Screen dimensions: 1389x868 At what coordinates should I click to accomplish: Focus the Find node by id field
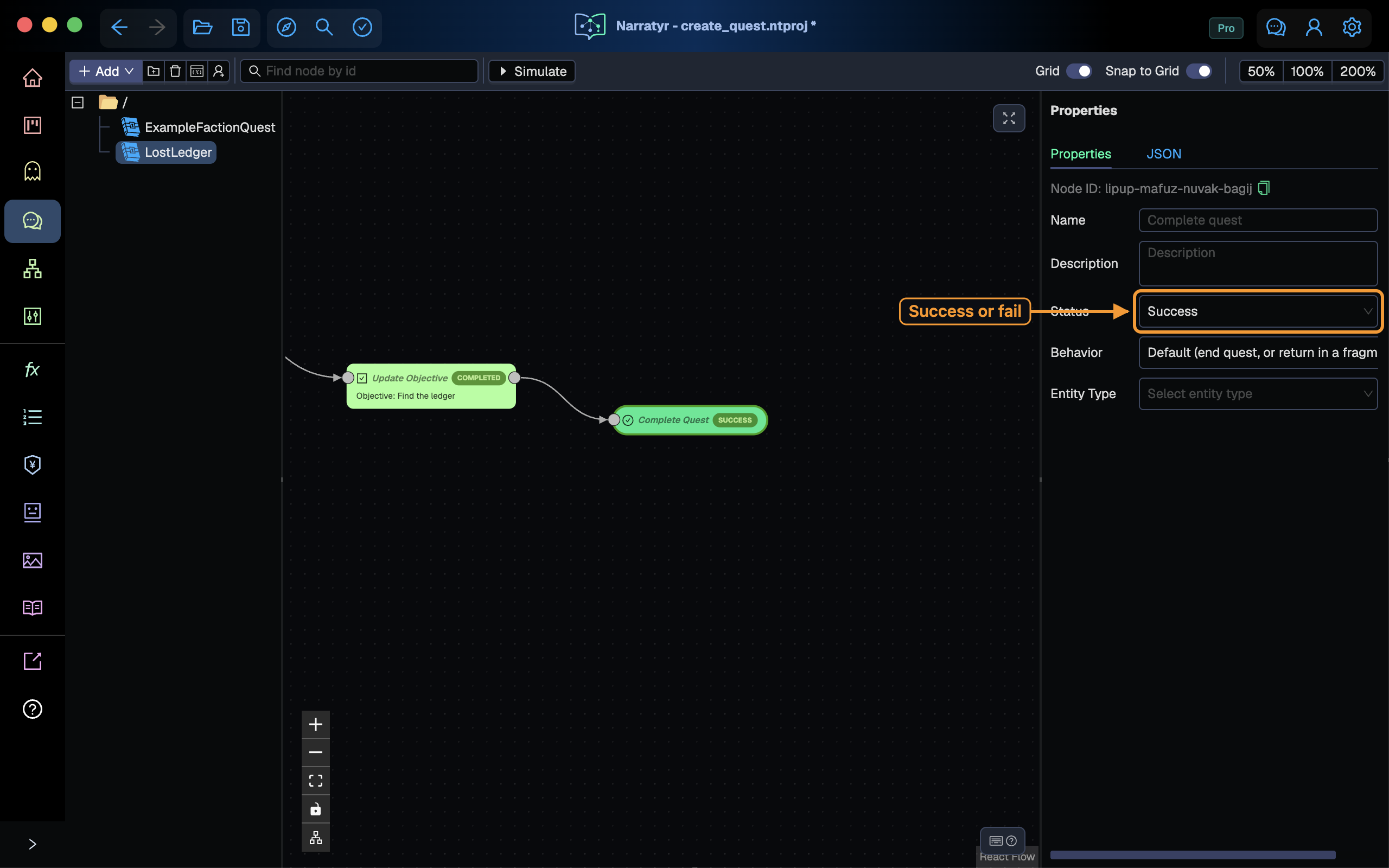pos(359,71)
